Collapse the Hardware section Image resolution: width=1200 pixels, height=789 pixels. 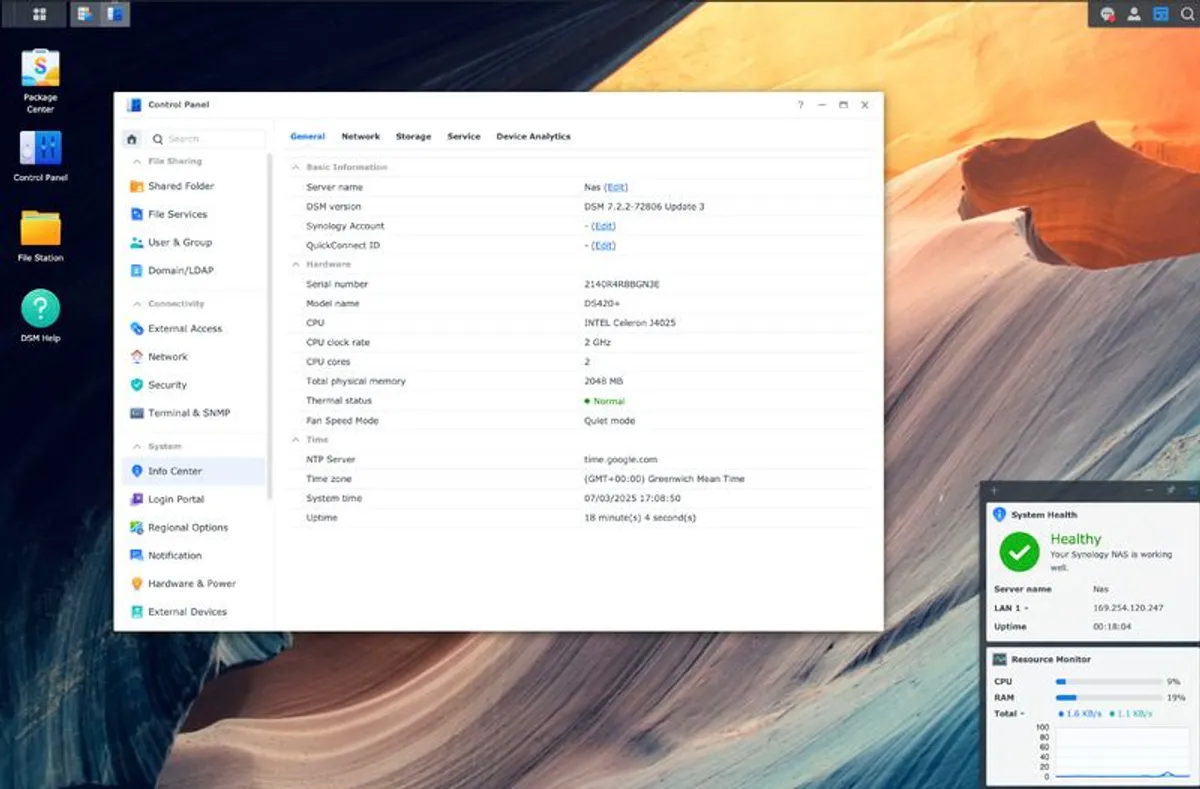coord(295,264)
